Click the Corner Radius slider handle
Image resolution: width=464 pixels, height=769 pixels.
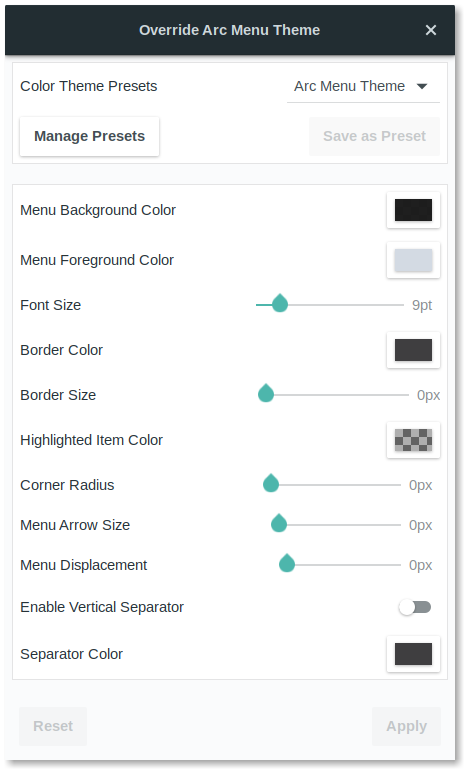pos(271,484)
